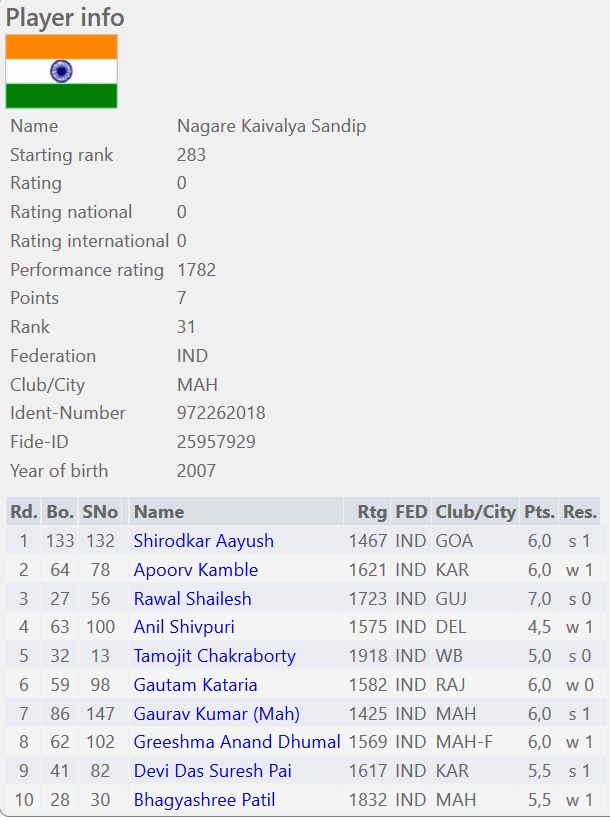Open Tamojit Chakraborty's player page
The width and height of the screenshot is (610, 817).
point(214,656)
